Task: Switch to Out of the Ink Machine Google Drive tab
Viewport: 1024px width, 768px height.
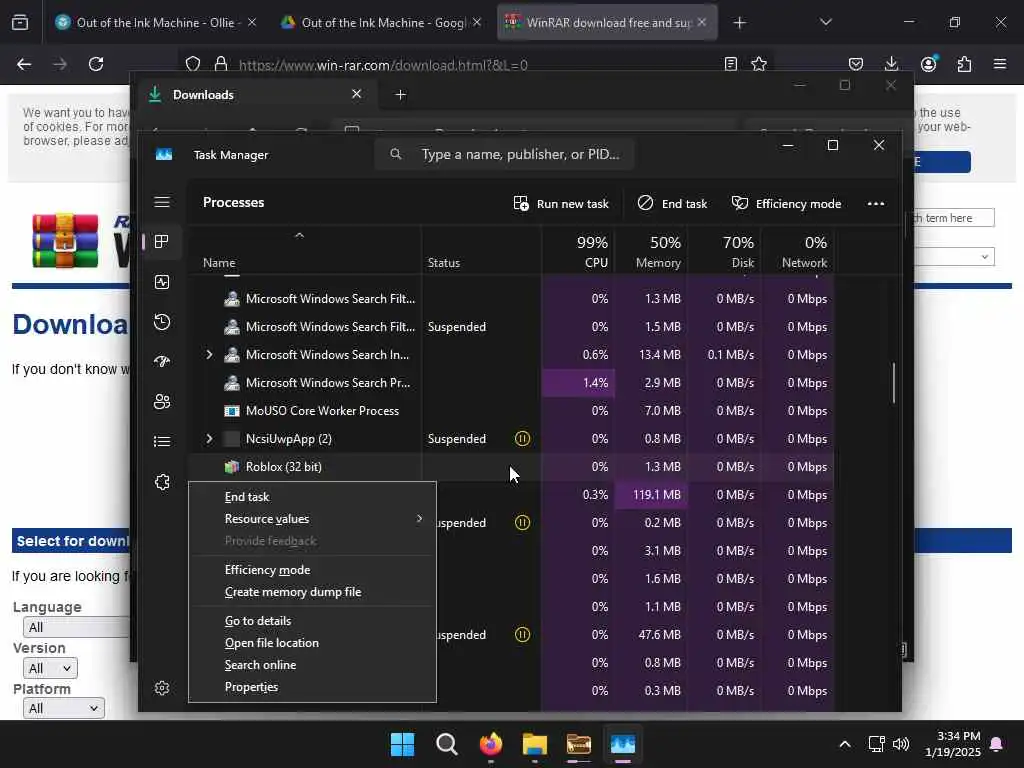Action: 383,22
